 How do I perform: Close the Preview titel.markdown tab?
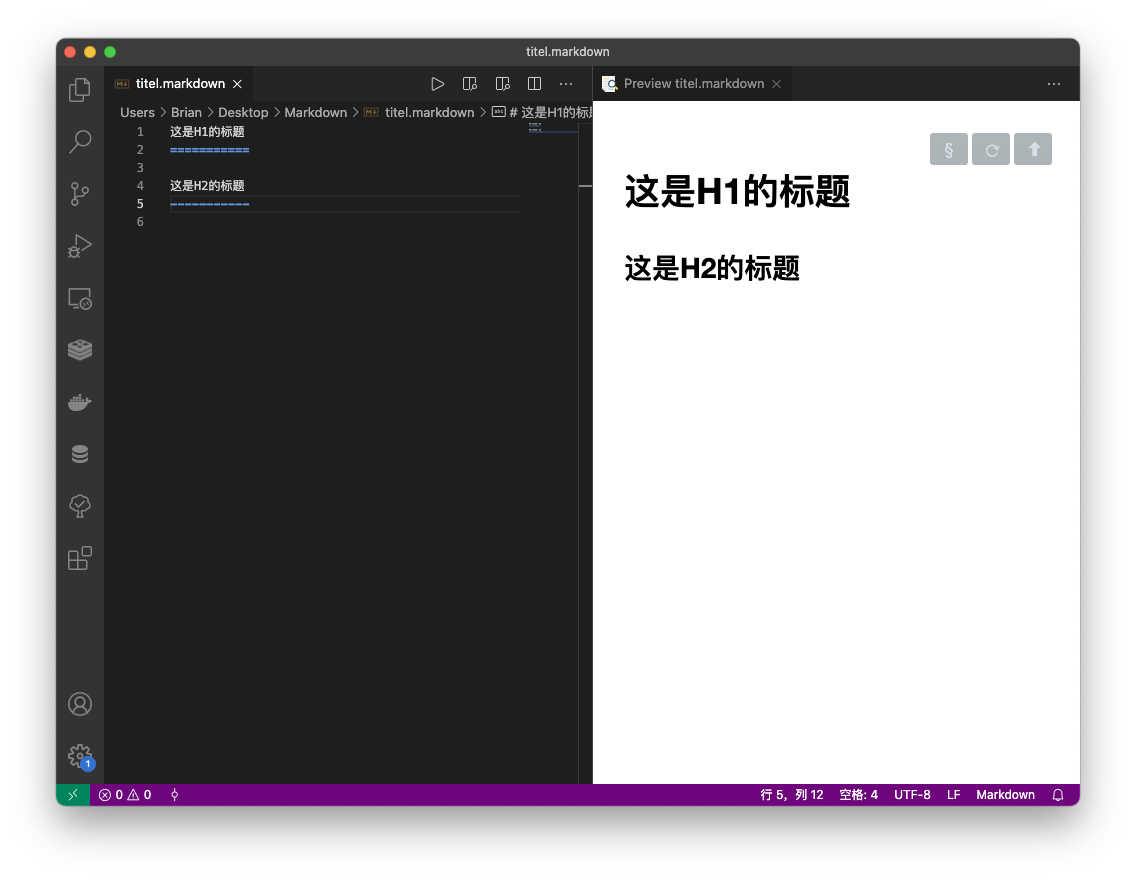776,84
